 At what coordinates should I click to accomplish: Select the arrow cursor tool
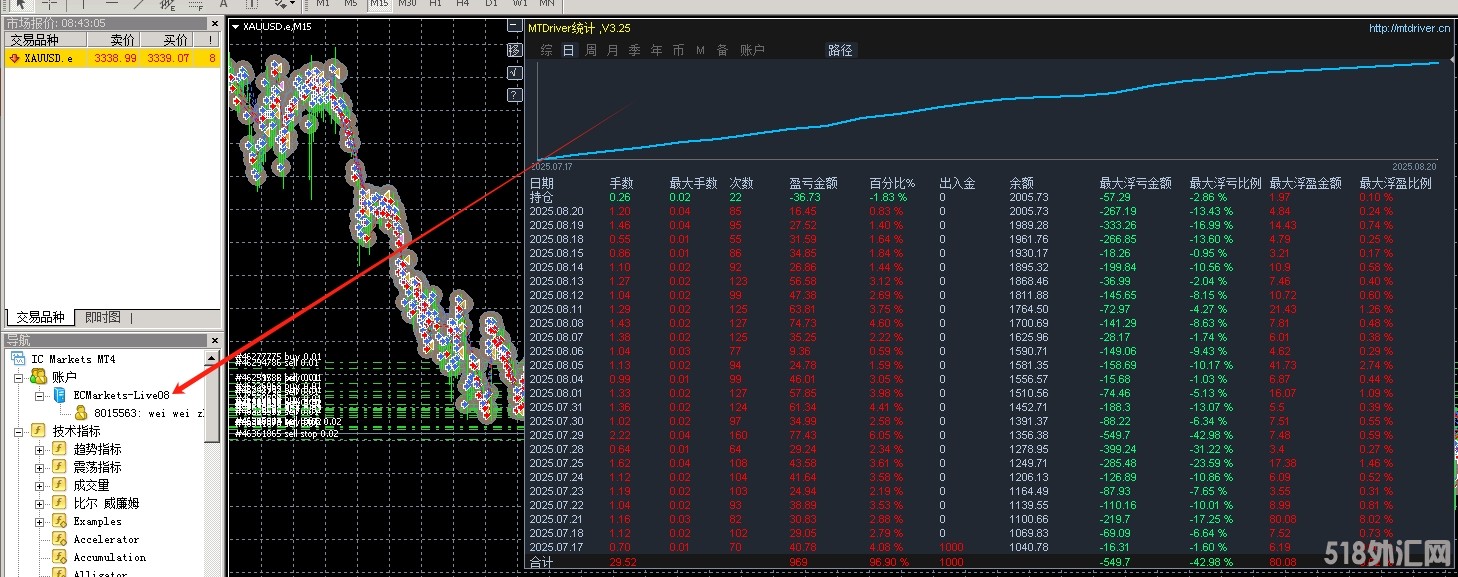(19, 4)
